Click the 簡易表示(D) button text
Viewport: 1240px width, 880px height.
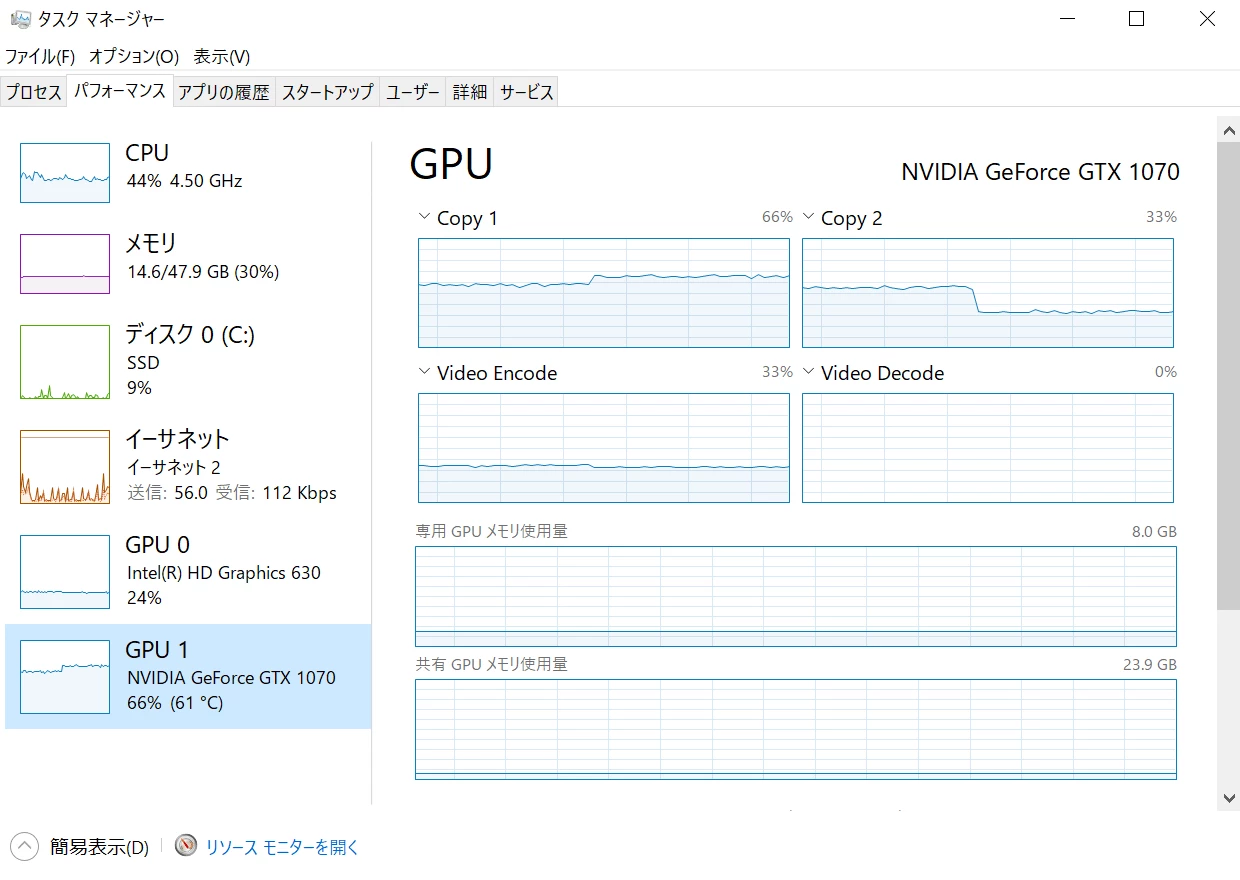pos(99,847)
